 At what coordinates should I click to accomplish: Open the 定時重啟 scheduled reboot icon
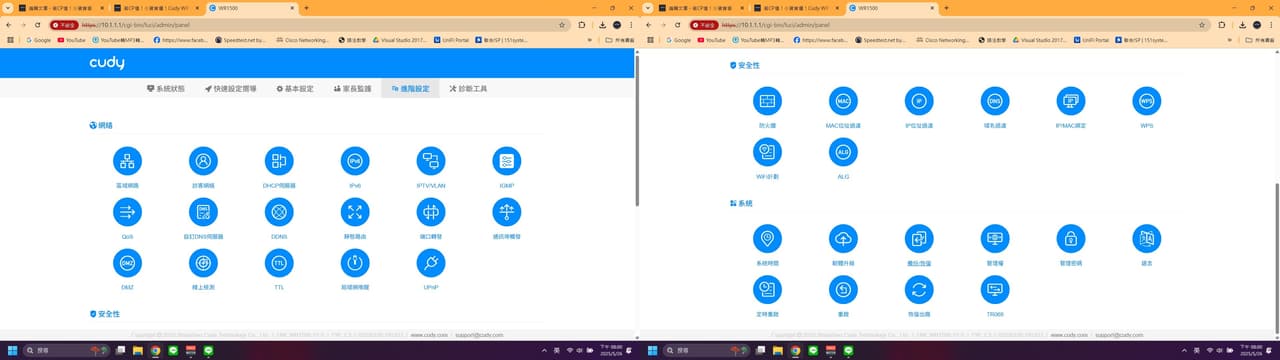tap(767, 289)
